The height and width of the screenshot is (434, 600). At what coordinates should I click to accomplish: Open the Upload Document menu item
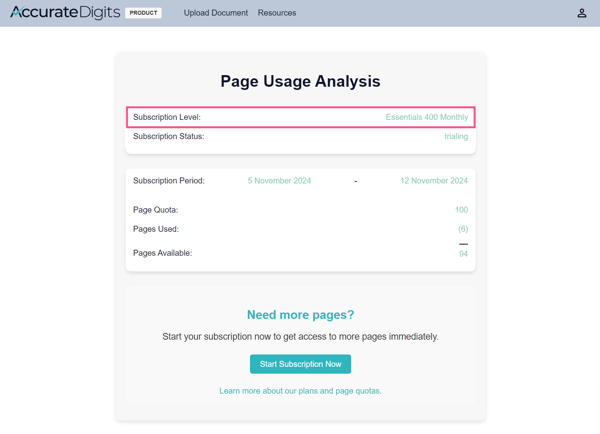pyautogui.click(x=216, y=13)
